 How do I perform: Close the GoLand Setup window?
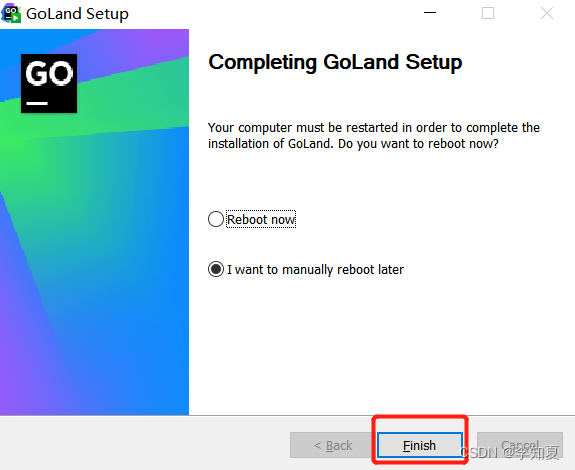tap(547, 13)
